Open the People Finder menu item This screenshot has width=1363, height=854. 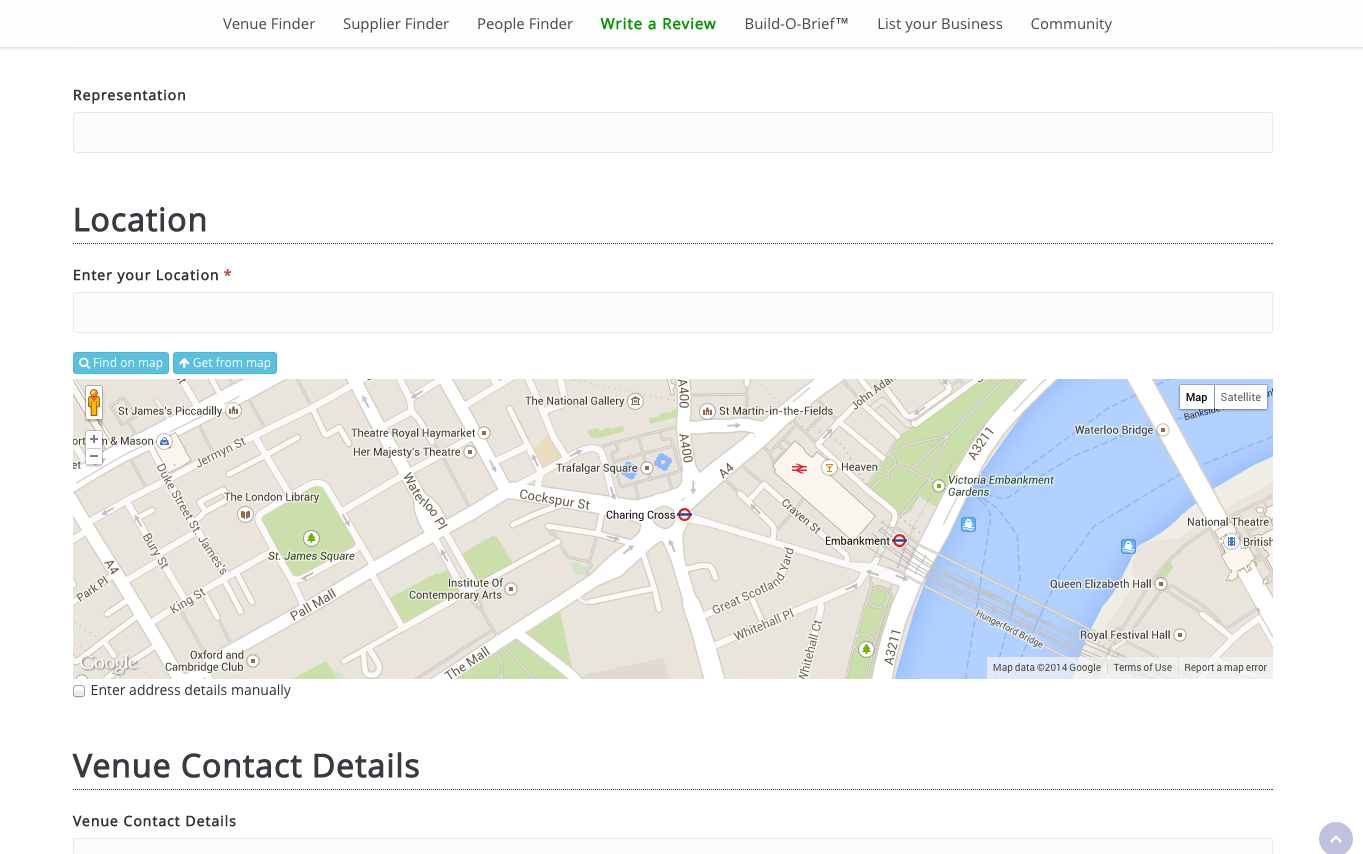pos(525,24)
